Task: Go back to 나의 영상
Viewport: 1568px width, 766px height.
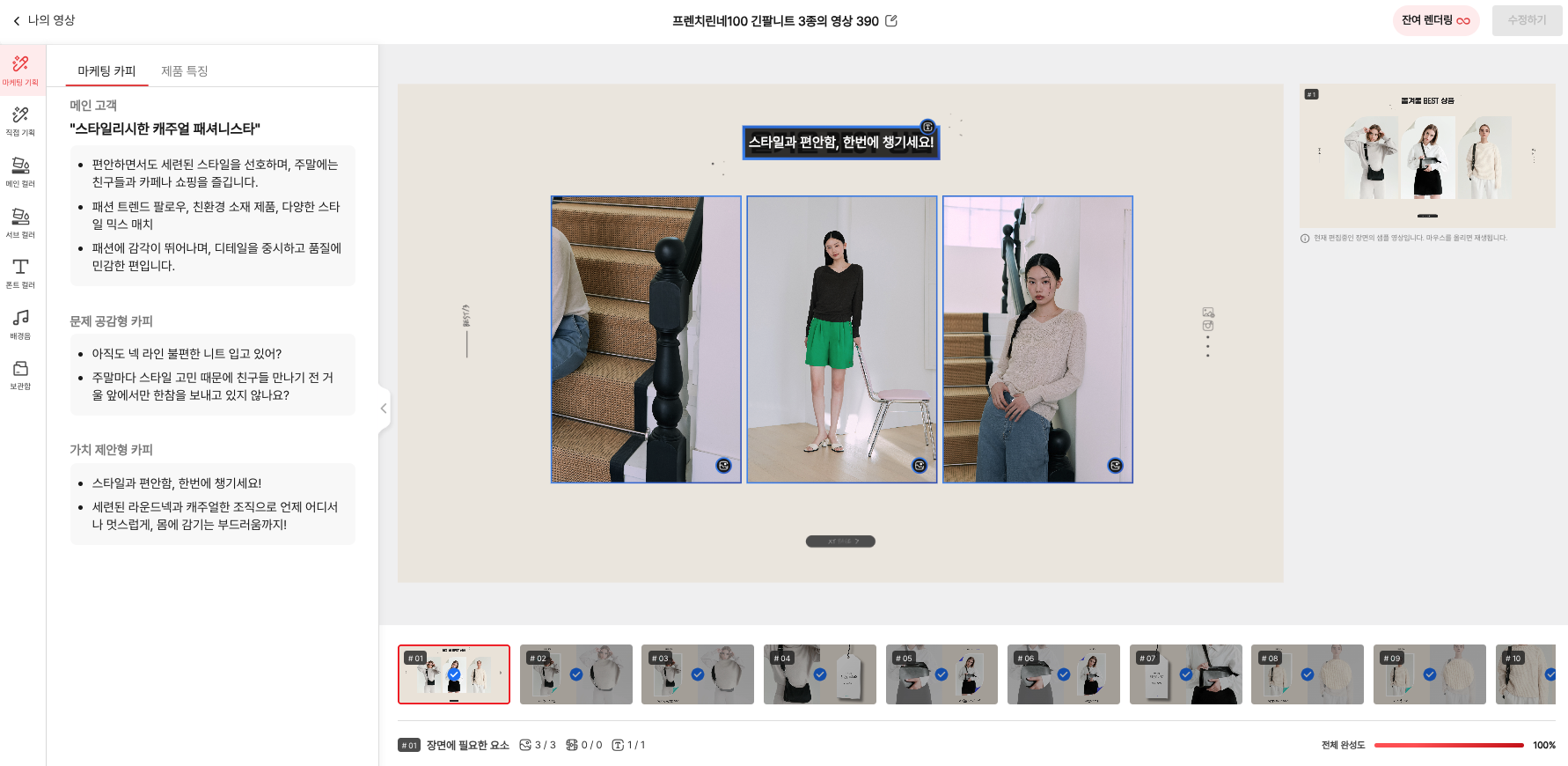Action: pyautogui.click(x=51, y=20)
